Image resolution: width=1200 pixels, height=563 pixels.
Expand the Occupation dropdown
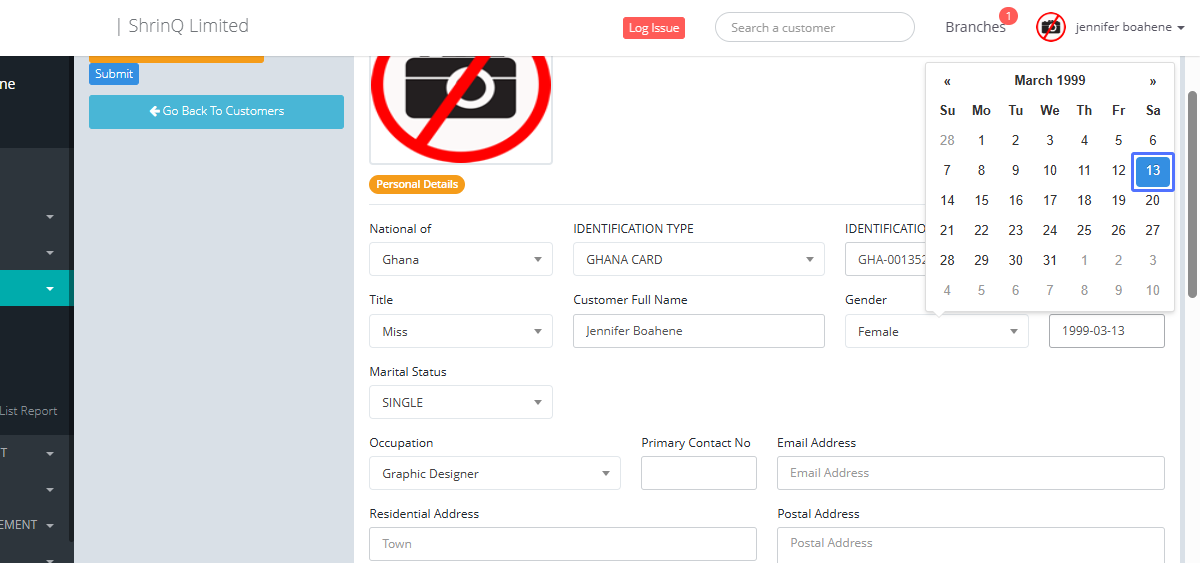point(494,473)
